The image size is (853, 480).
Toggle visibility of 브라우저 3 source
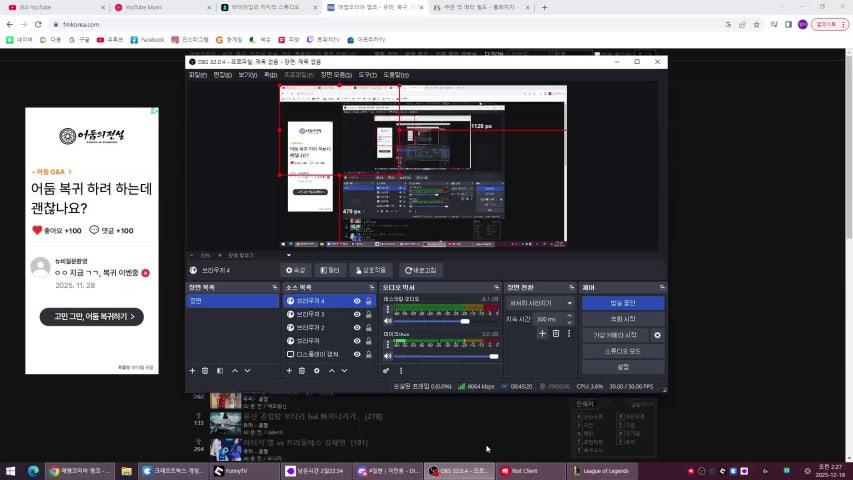point(357,314)
